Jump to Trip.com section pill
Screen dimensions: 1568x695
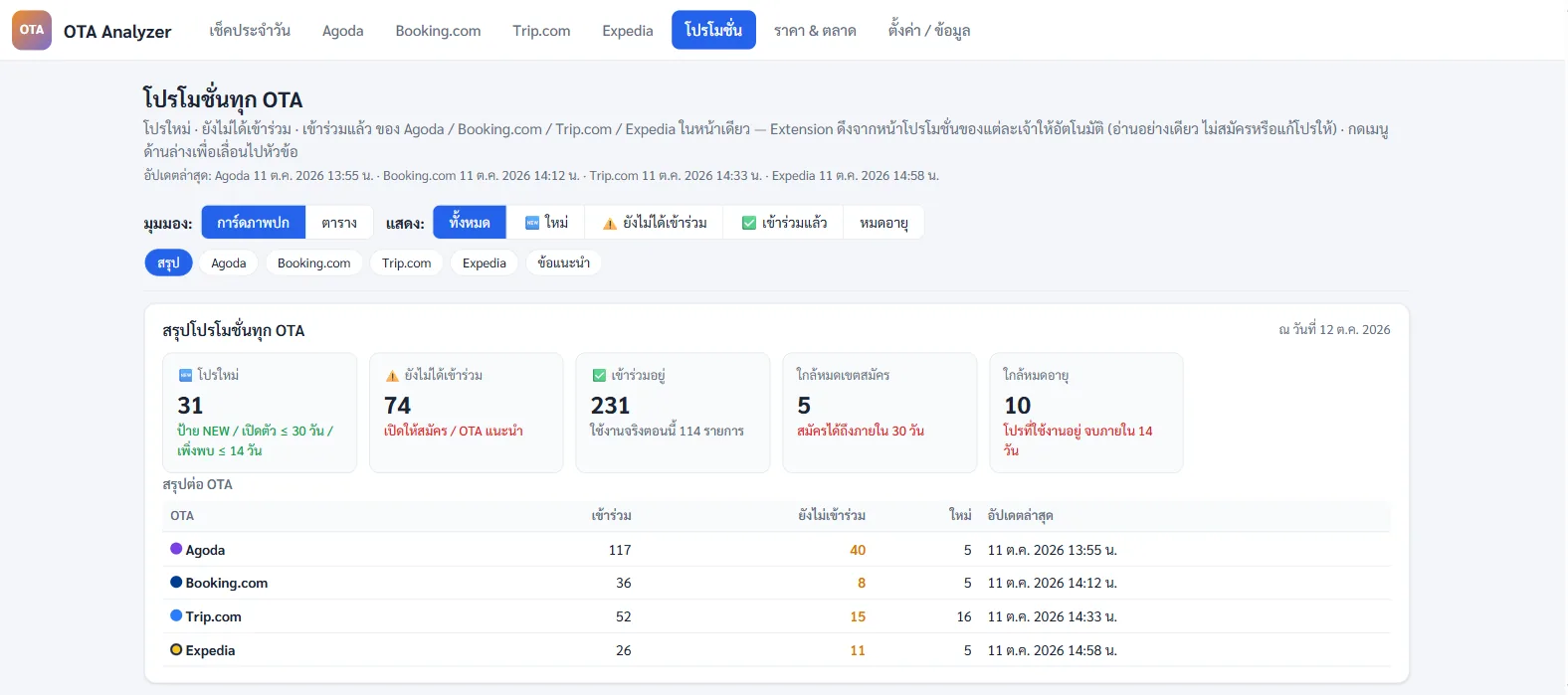[407, 262]
